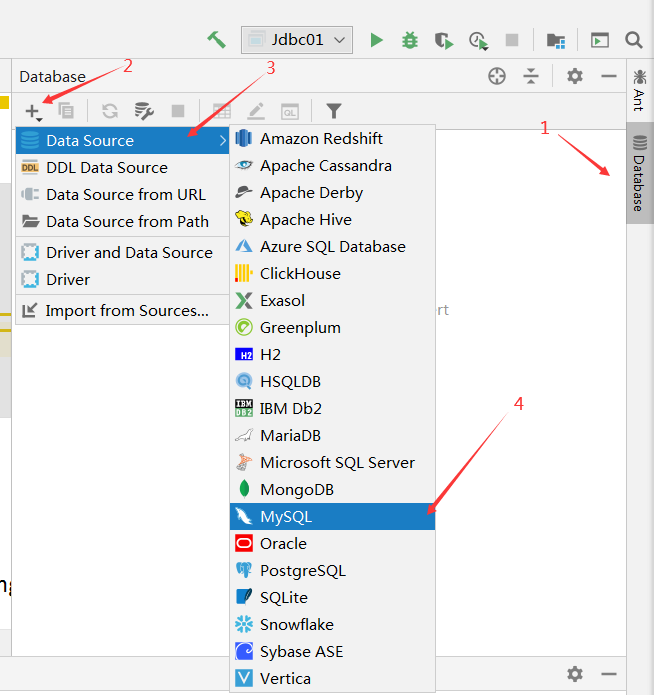Click the crosshair locate icon in Database panel
Viewport: 654px width, 695px height.
tap(497, 76)
